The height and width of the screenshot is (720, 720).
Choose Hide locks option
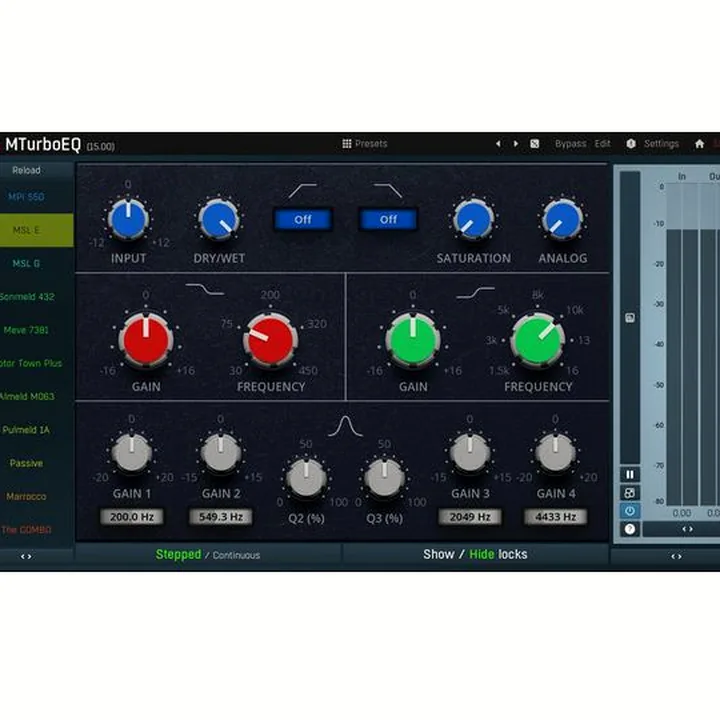click(x=482, y=555)
